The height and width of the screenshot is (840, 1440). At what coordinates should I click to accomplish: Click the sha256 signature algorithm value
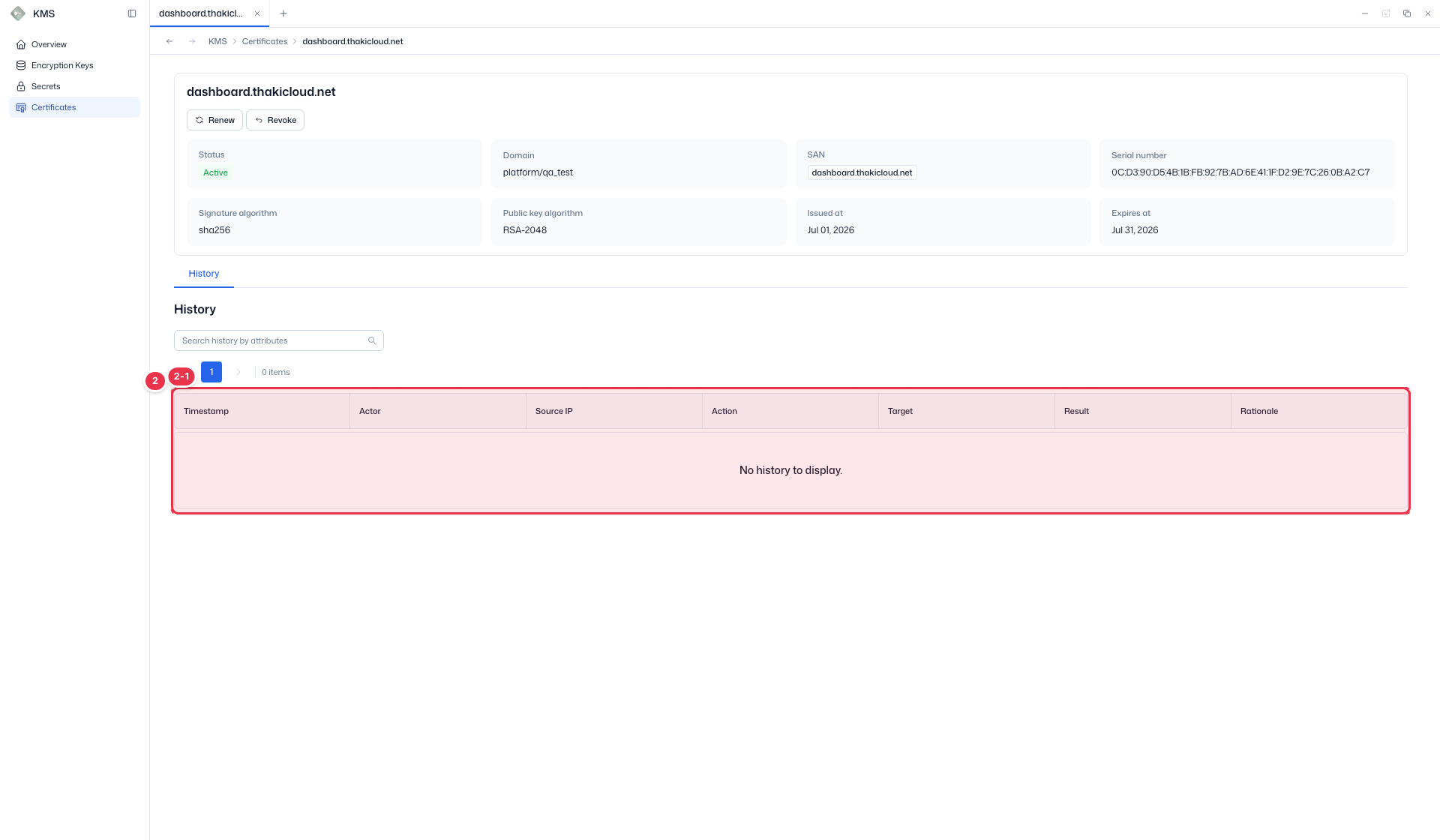click(x=214, y=230)
